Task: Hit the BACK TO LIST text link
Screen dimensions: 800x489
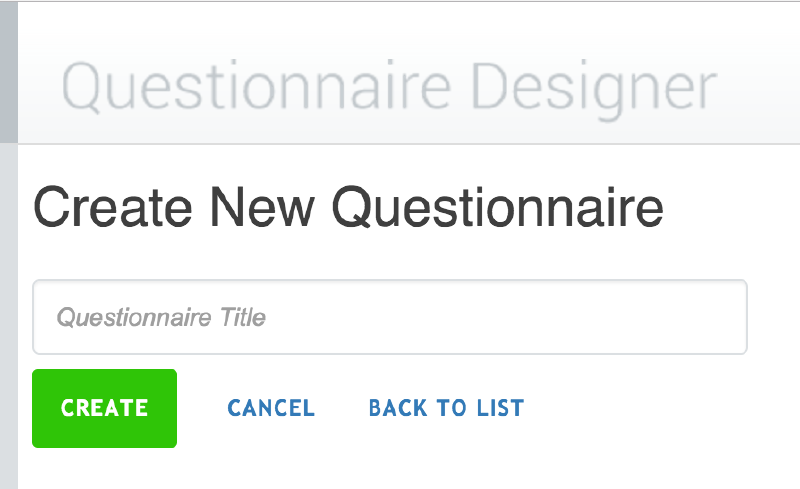Action: tap(446, 408)
